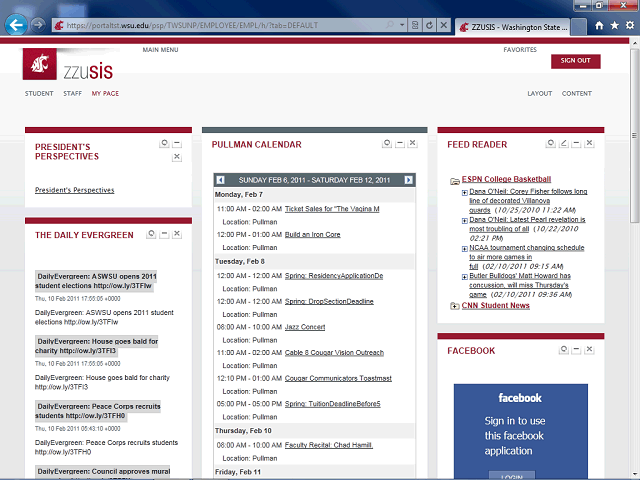Minimize the Pullman Calendar pagelet

point(398,144)
